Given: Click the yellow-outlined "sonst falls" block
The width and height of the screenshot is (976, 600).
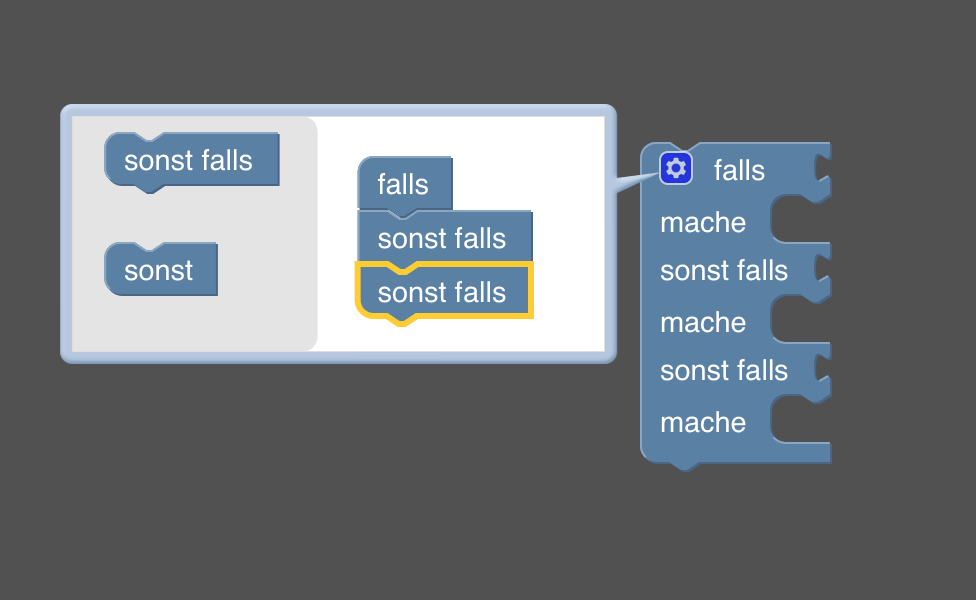Looking at the screenshot, I should pos(444,293).
